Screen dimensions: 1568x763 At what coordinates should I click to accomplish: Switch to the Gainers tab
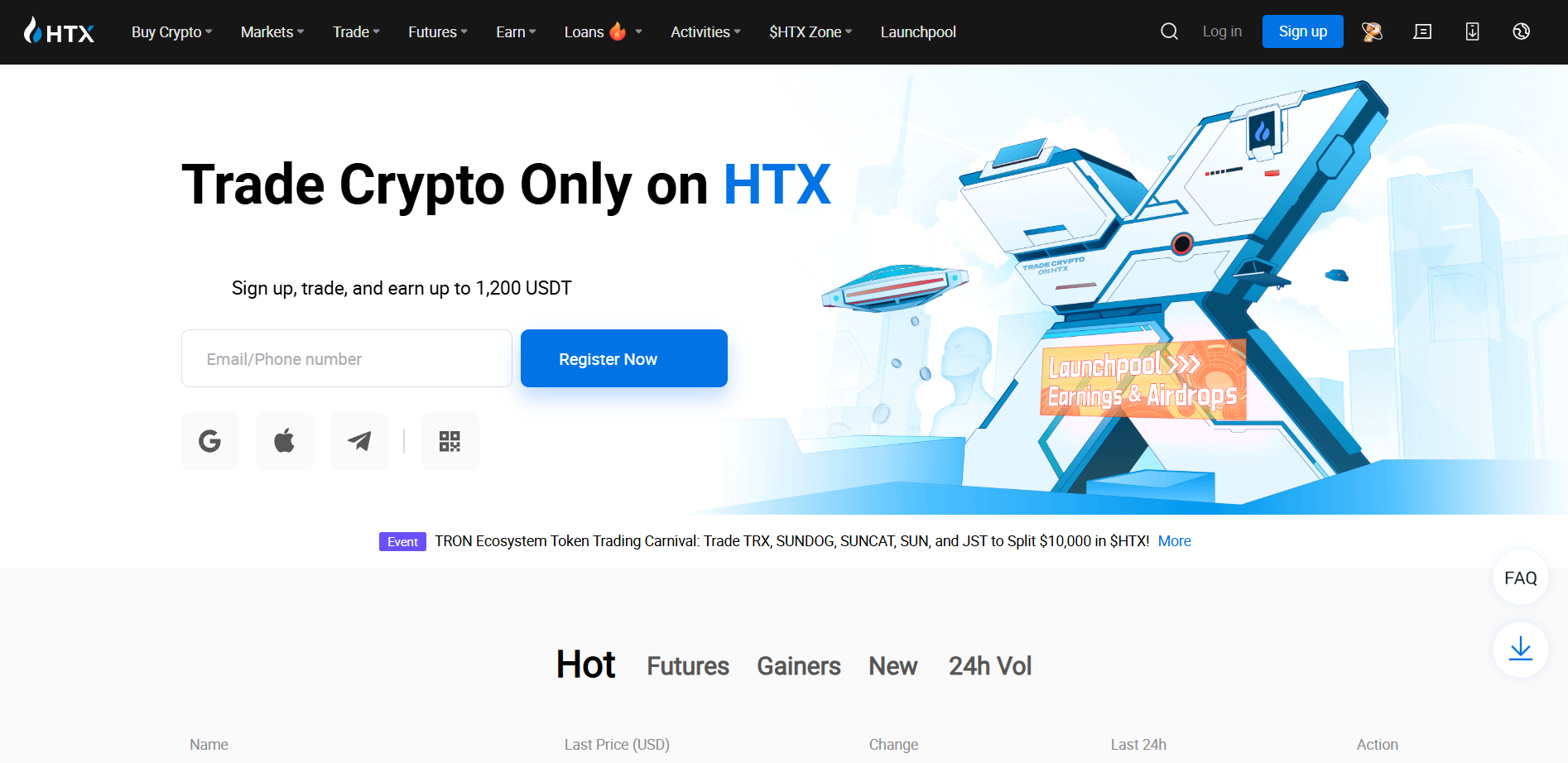coord(799,666)
